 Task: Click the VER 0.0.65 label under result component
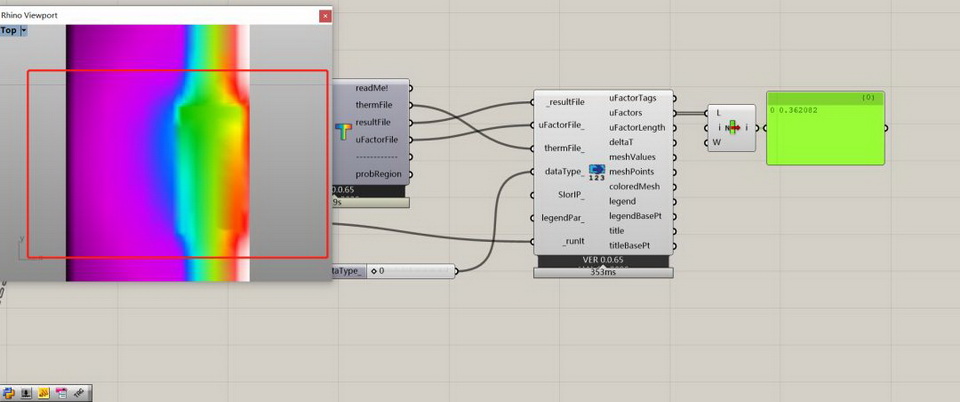tap(602, 260)
